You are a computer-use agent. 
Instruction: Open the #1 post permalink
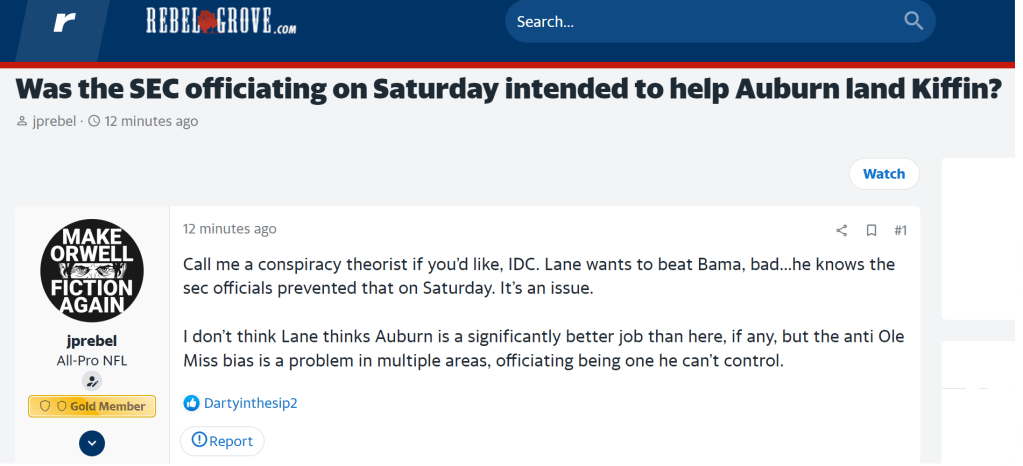pyautogui.click(x=900, y=231)
